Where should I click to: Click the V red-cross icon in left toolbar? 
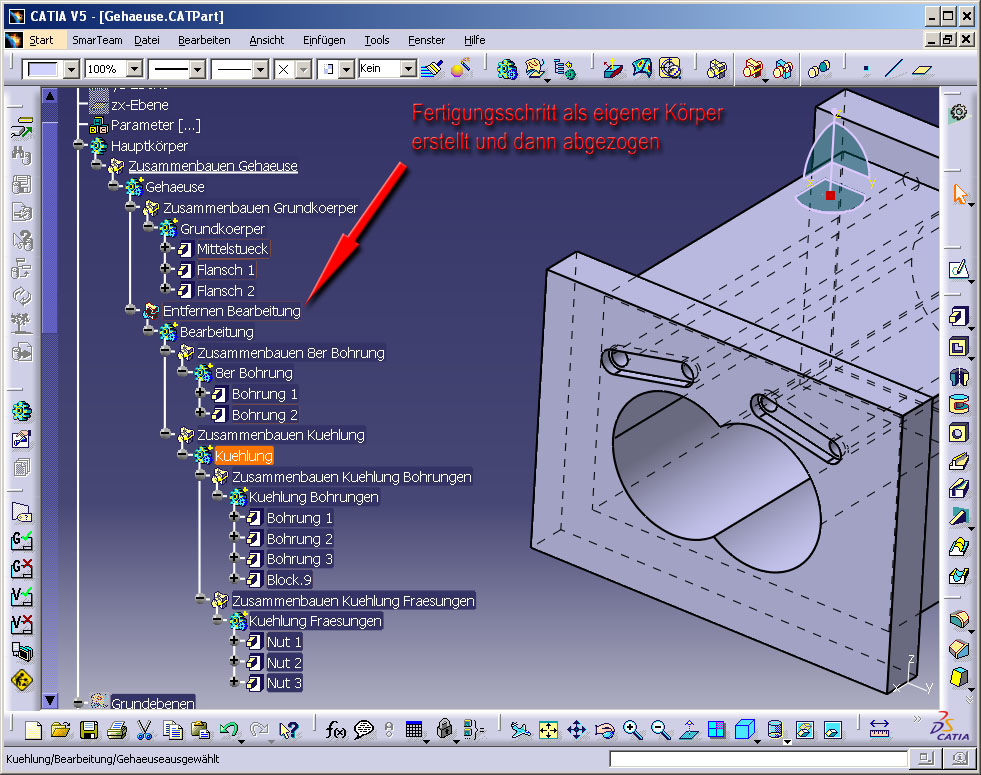(22, 624)
